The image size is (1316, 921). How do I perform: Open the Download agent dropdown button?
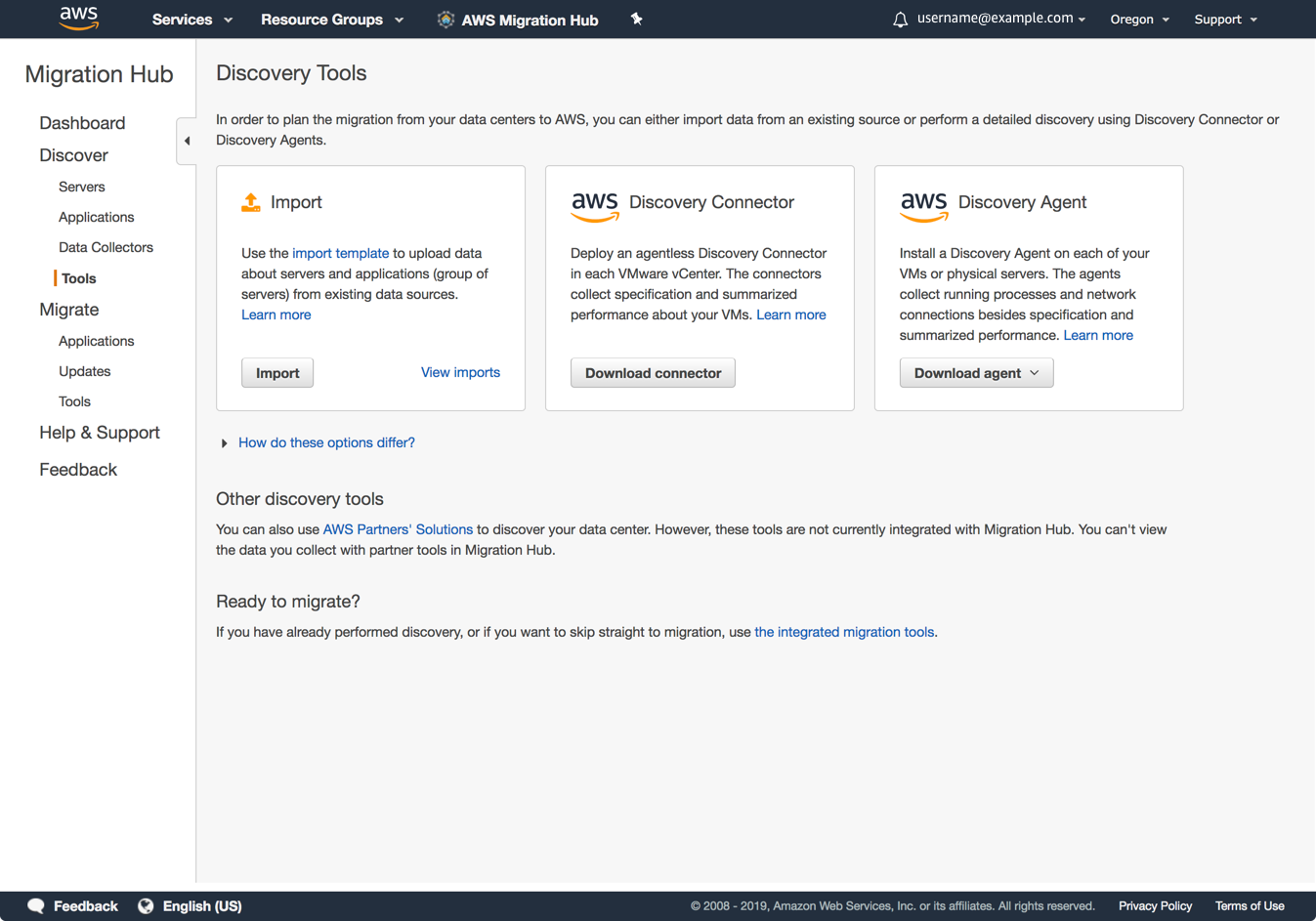(976, 373)
